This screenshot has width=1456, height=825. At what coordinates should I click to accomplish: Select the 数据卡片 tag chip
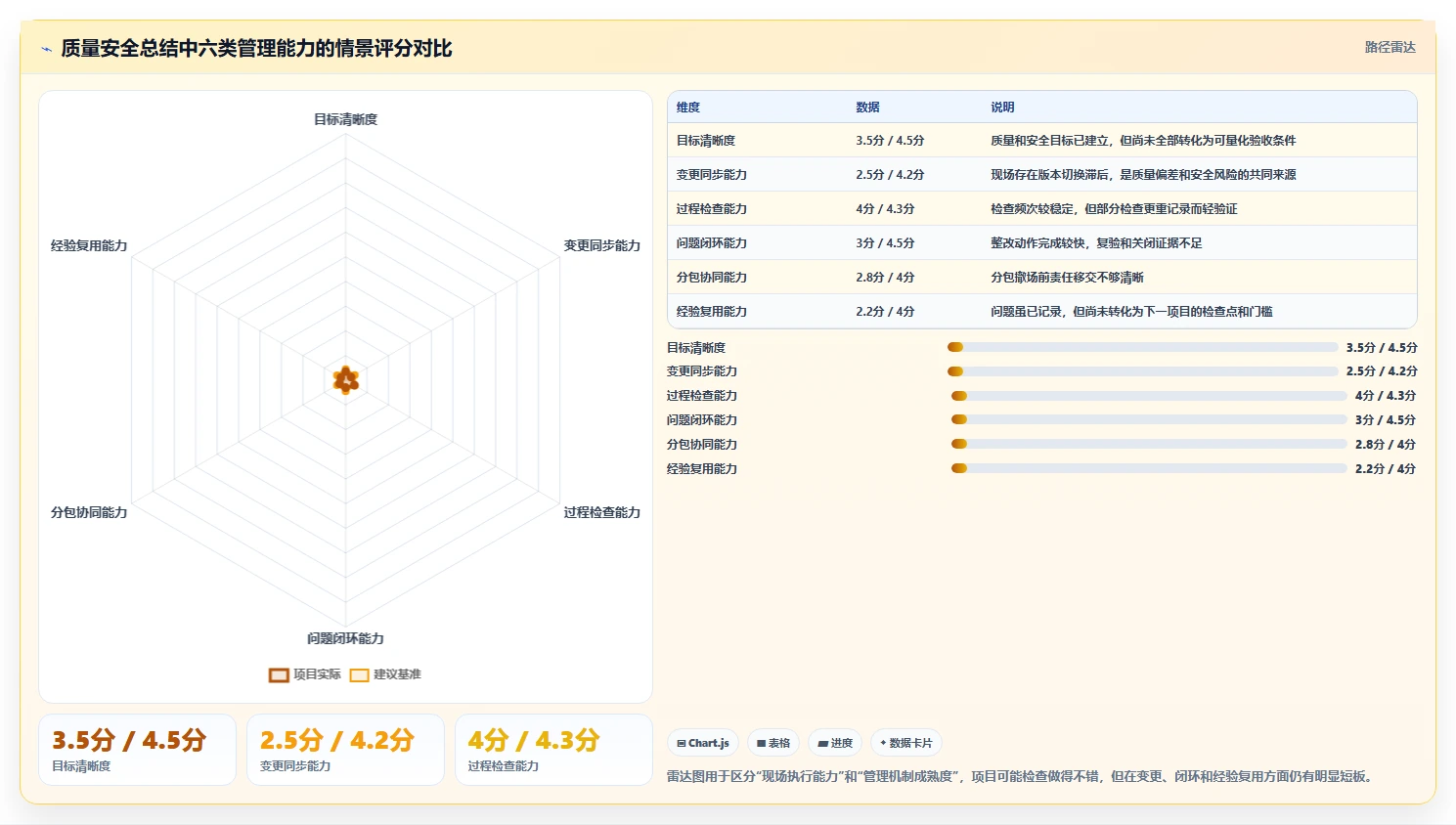[906, 743]
